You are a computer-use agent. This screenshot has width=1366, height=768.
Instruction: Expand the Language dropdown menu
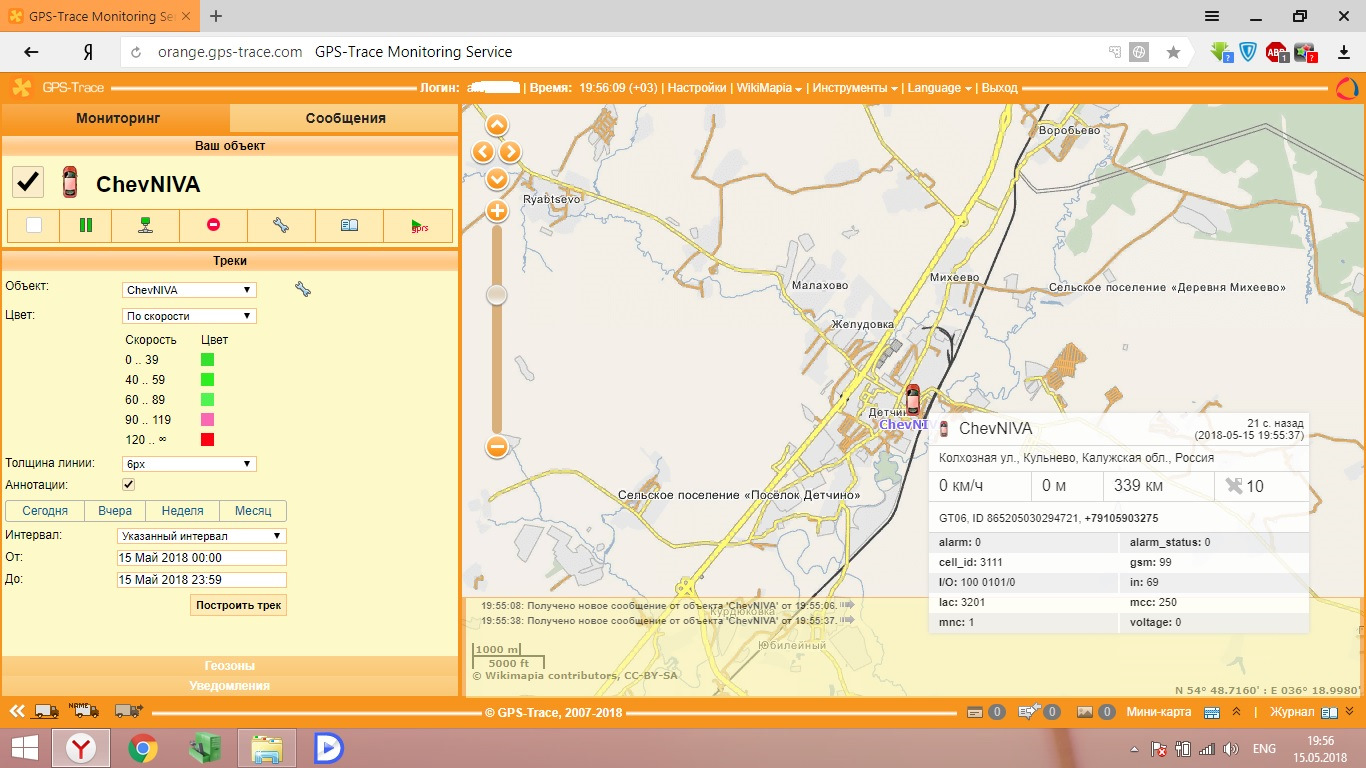pos(939,88)
